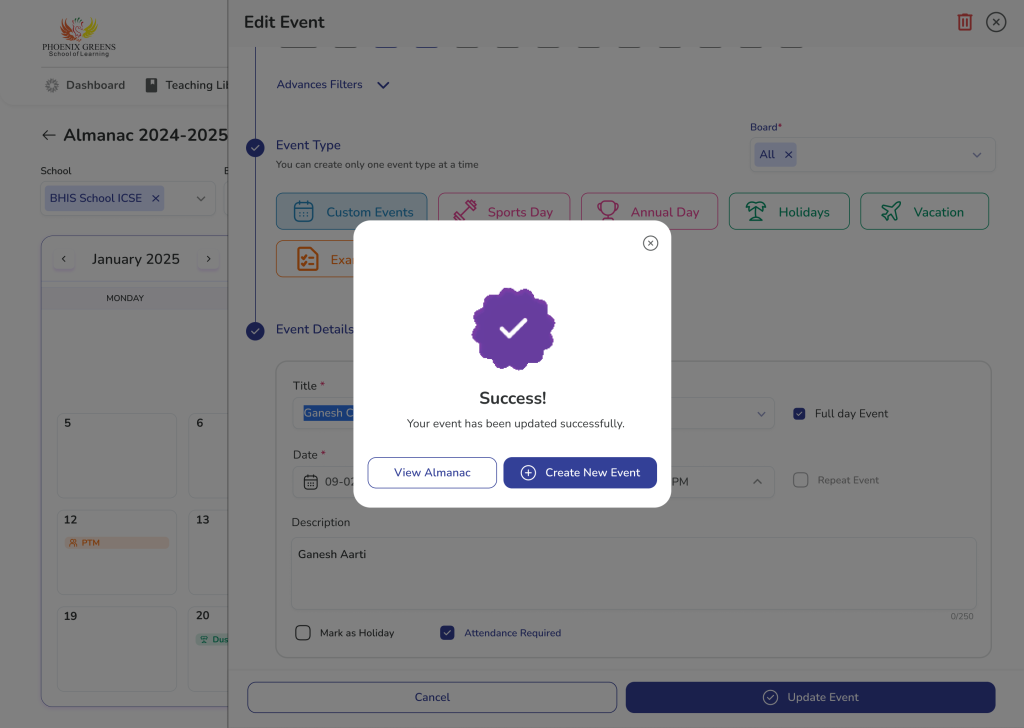This screenshot has height=728, width=1024.
Task: Go to previous month in calendar
Action: (64, 259)
